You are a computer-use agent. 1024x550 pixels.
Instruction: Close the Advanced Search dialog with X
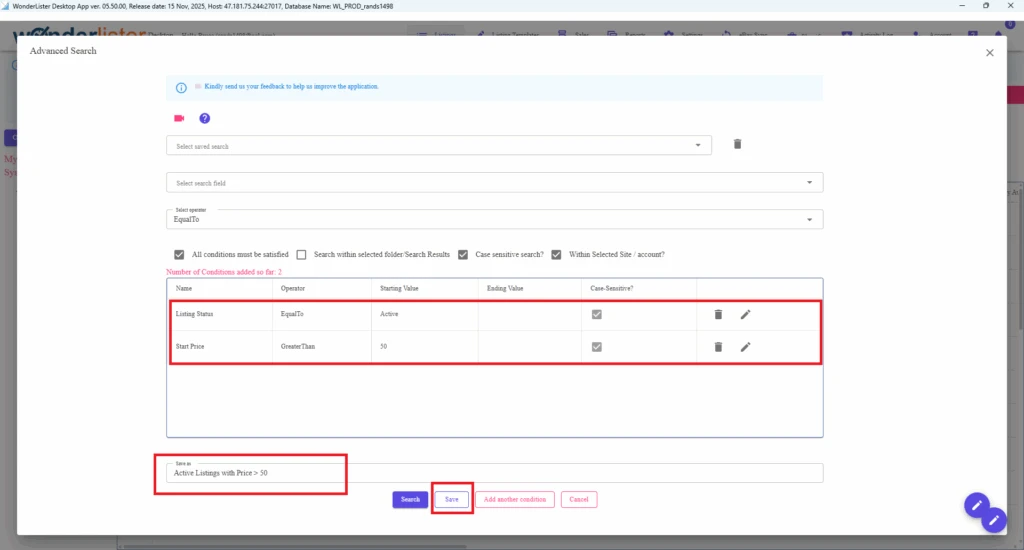click(x=990, y=53)
